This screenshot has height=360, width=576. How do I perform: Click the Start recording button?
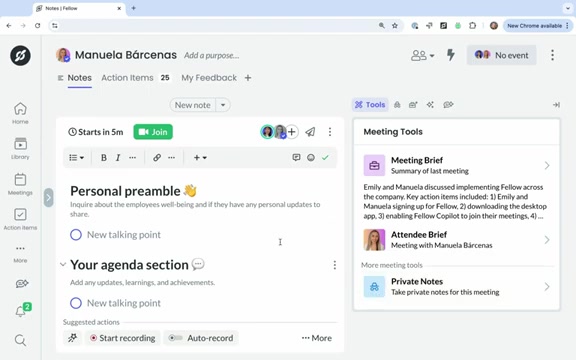click(123, 338)
